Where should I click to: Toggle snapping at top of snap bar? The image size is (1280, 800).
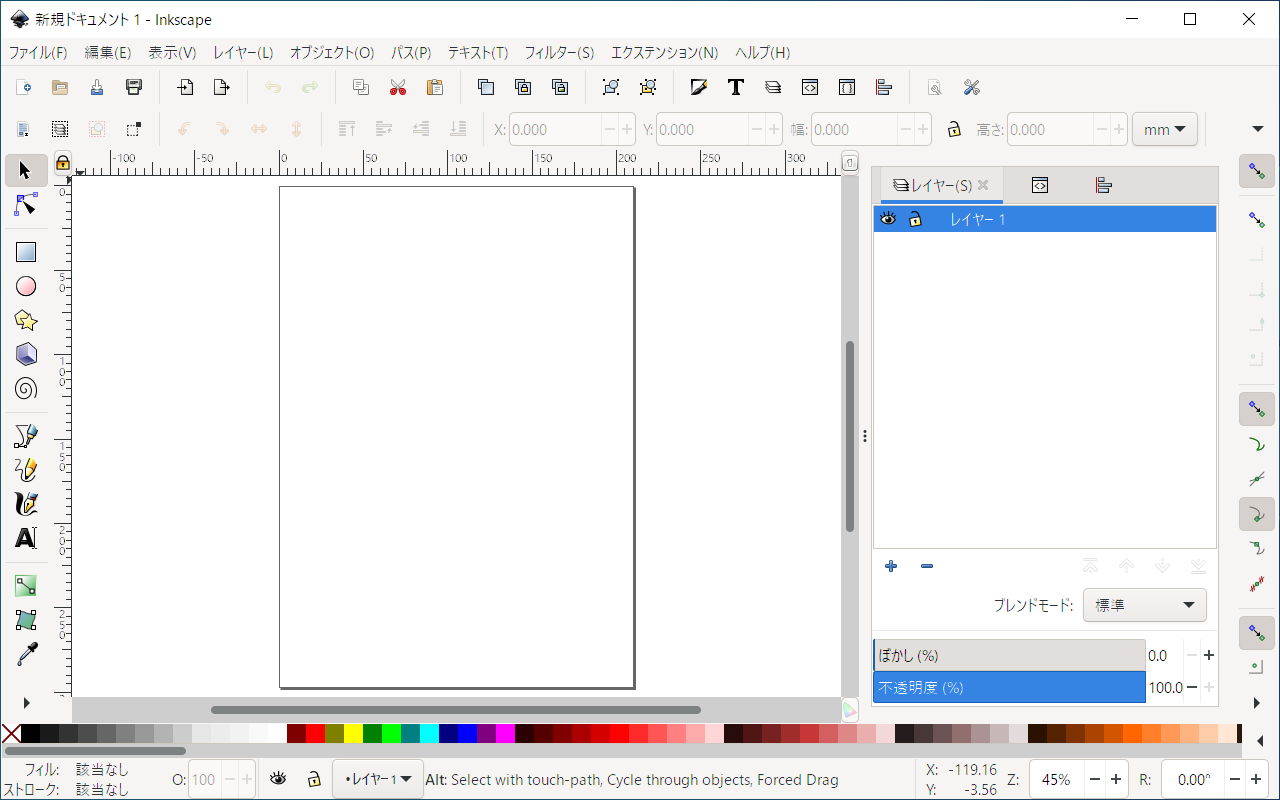click(x=1257, y=171)
